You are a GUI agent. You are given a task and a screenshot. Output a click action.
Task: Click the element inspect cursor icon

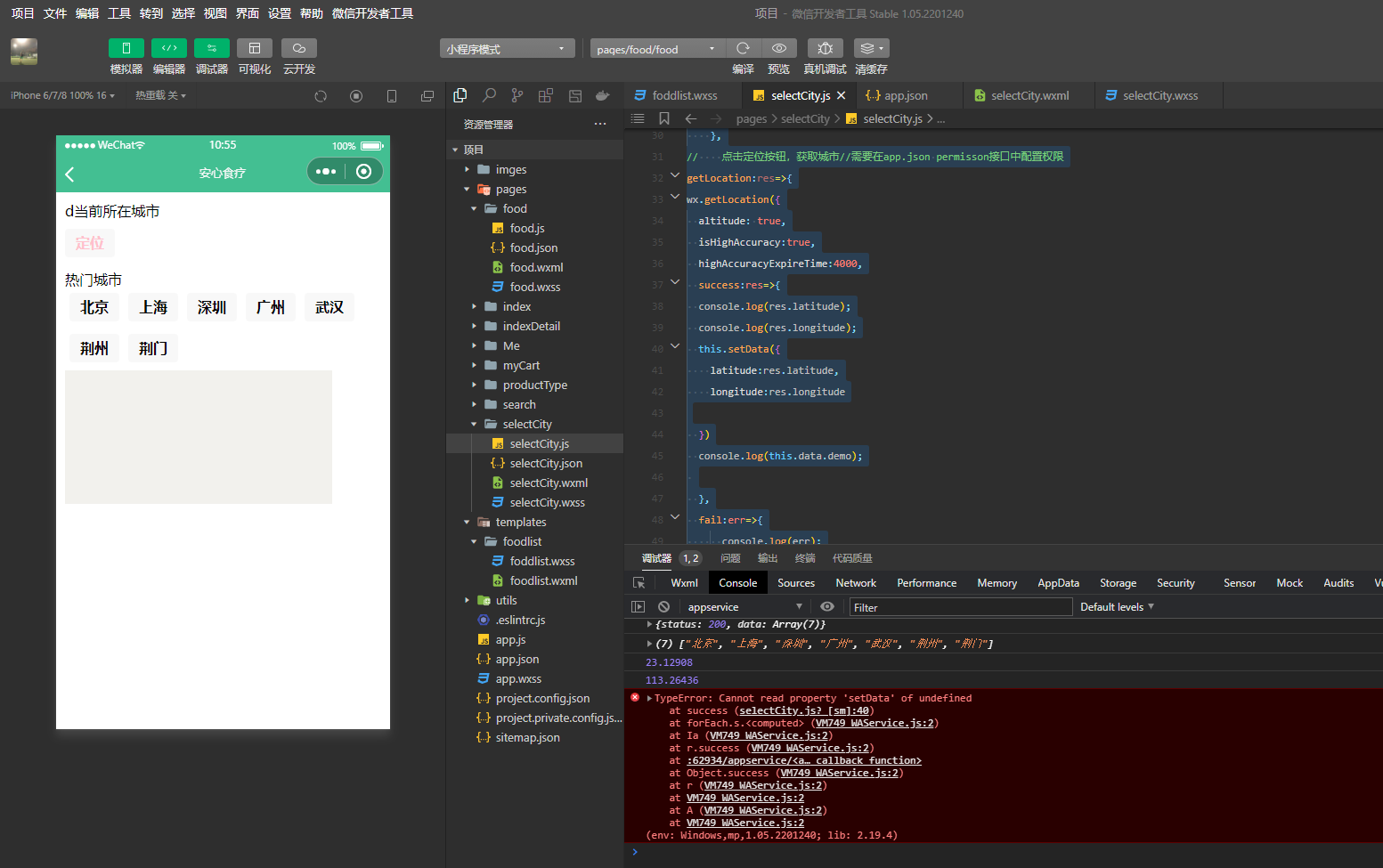point(639,583)
